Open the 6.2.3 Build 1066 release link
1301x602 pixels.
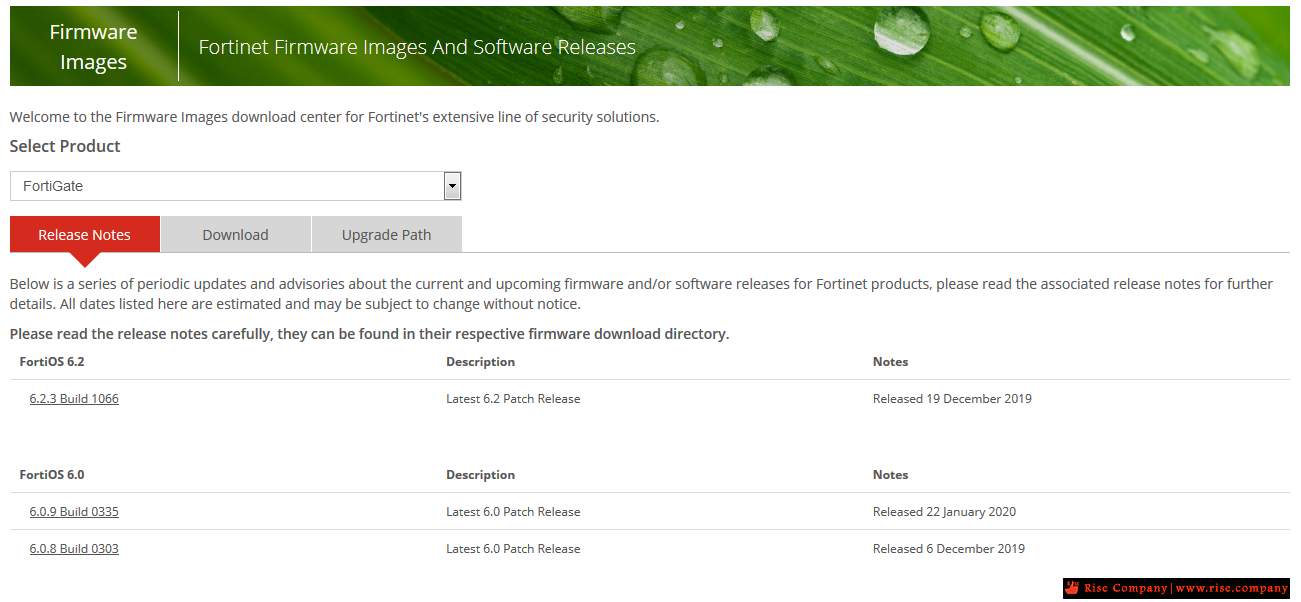pyautogui.click(x=74, y=399)
